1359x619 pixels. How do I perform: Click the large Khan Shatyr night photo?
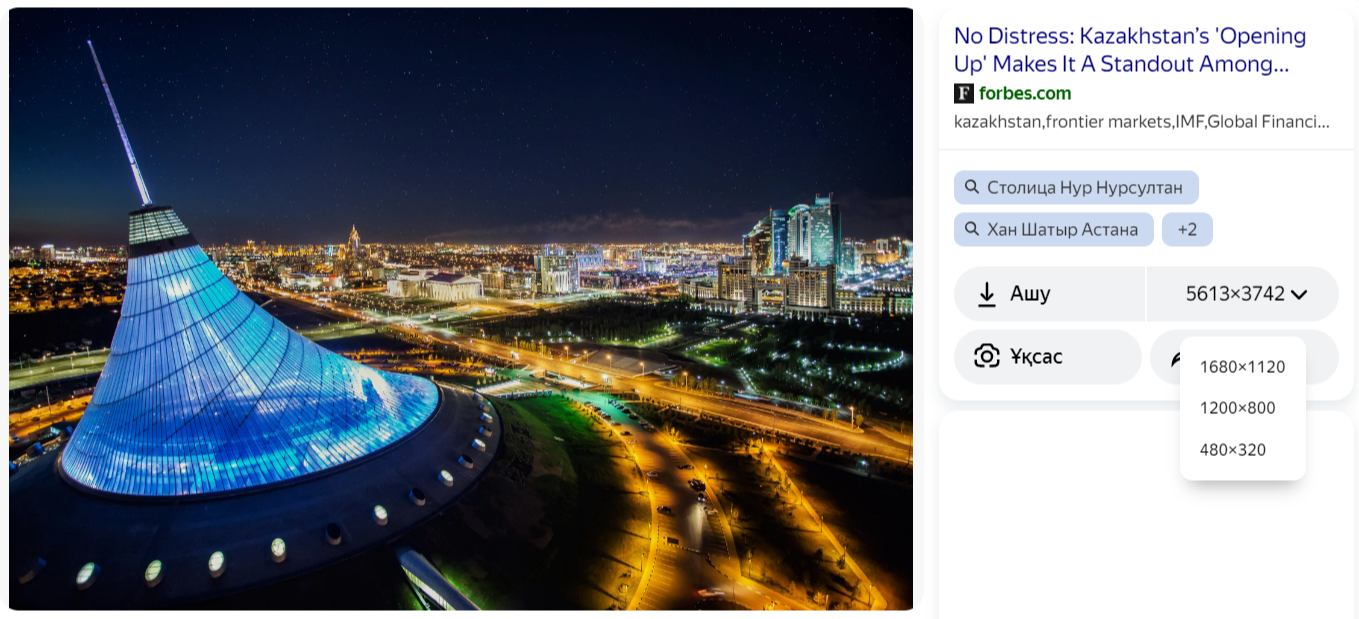pos(461,309)
